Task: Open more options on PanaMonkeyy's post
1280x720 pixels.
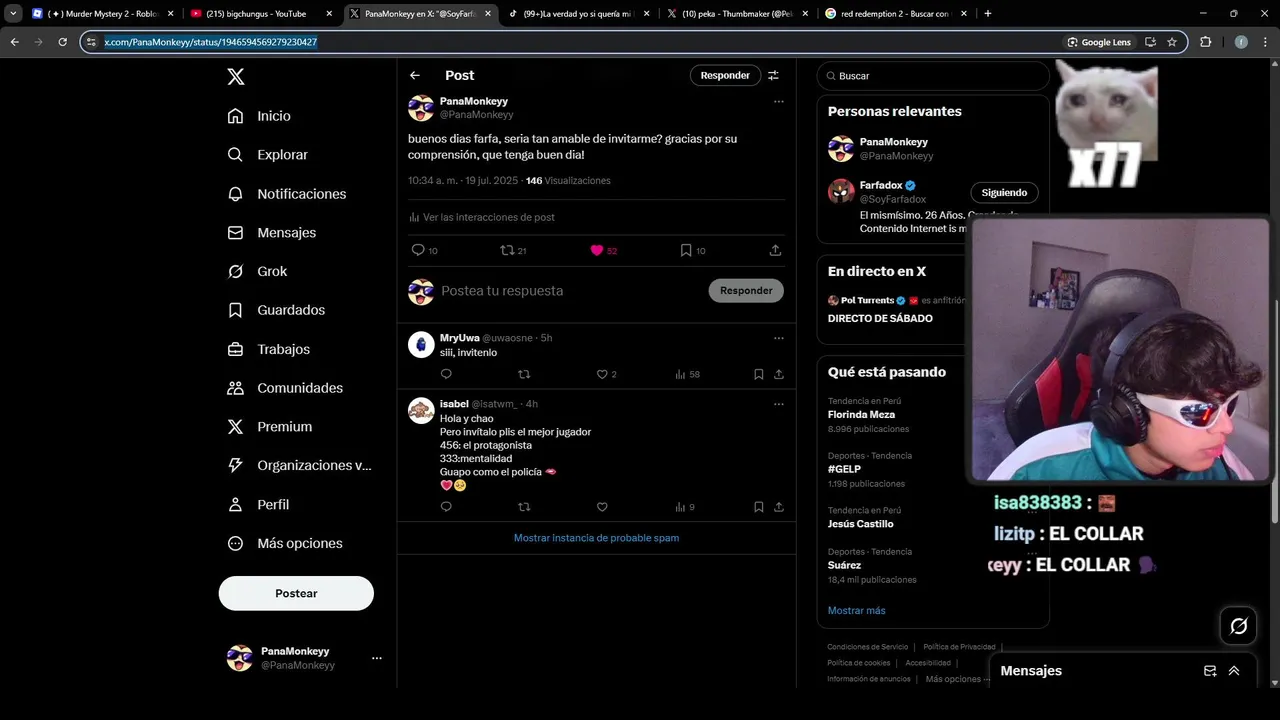Action: [778, 101]
